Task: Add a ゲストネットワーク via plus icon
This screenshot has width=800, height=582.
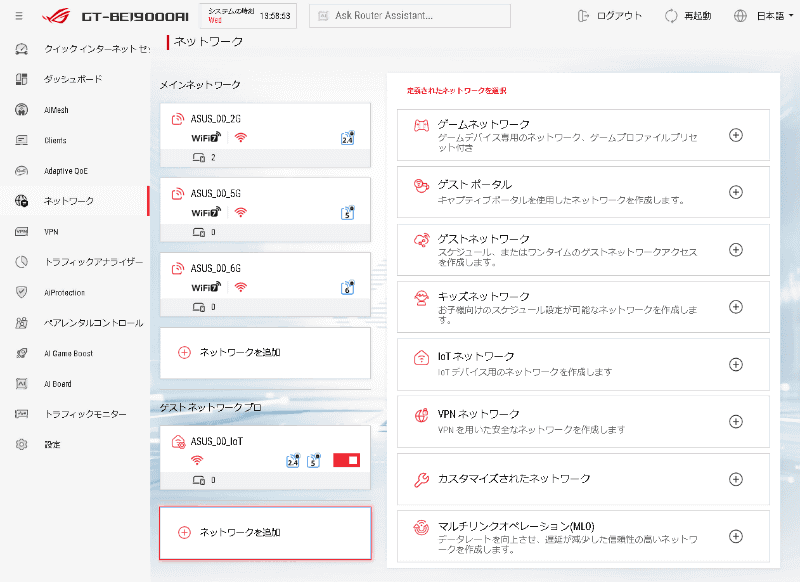Action: pos(735,250)
